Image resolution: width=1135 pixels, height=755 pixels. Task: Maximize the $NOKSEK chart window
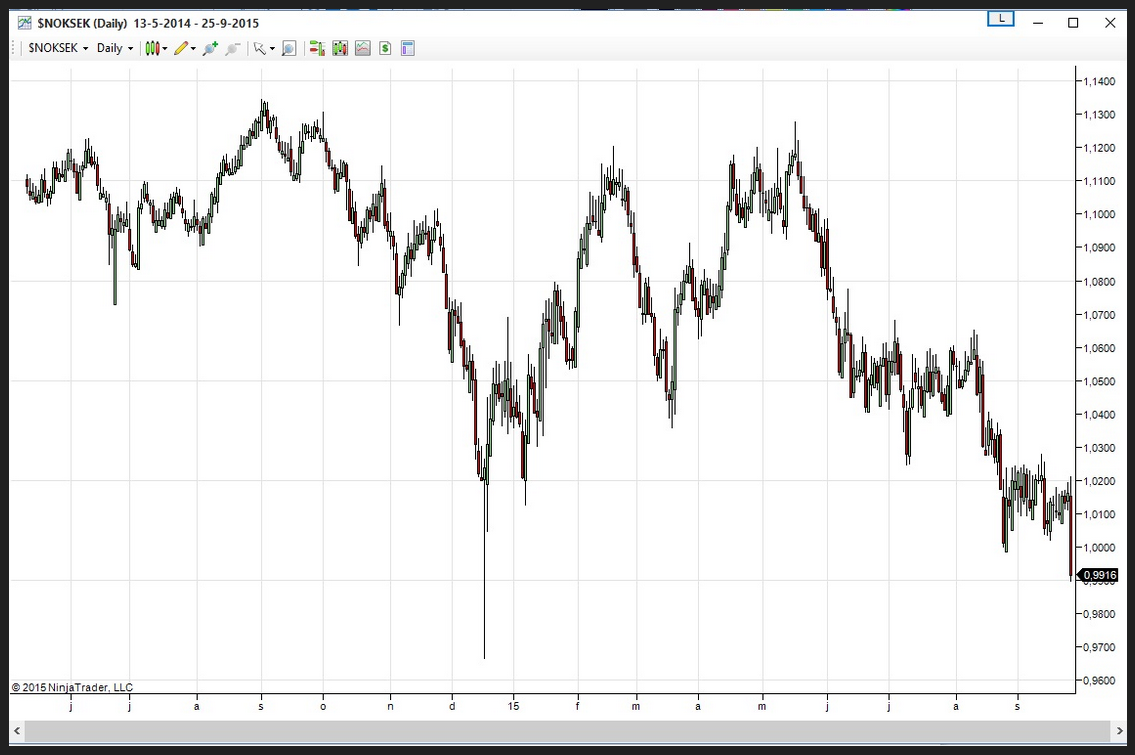[1073, 23]
